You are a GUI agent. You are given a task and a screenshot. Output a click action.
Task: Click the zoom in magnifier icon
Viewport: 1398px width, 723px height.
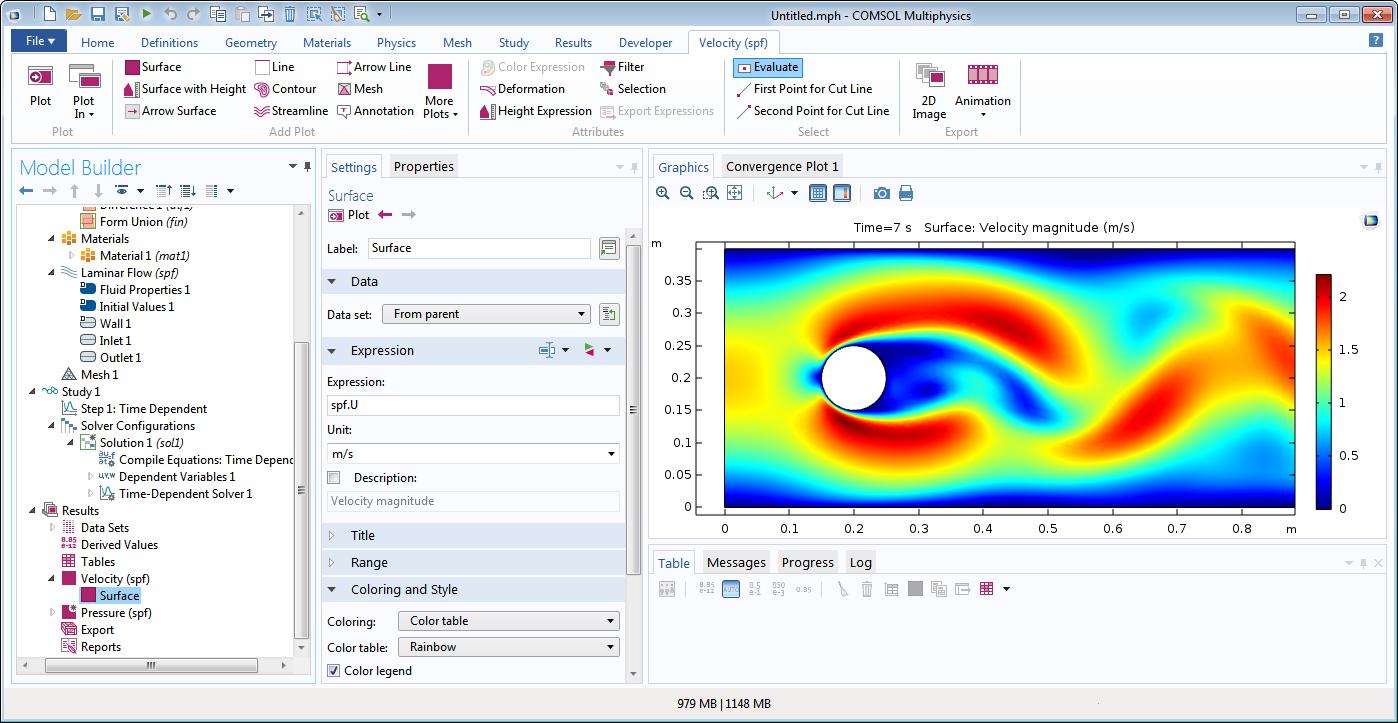click(x=663, y=193)
